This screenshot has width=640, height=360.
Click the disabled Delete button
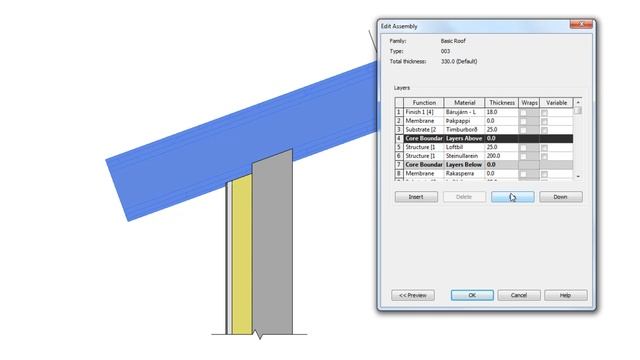(464, 197)
